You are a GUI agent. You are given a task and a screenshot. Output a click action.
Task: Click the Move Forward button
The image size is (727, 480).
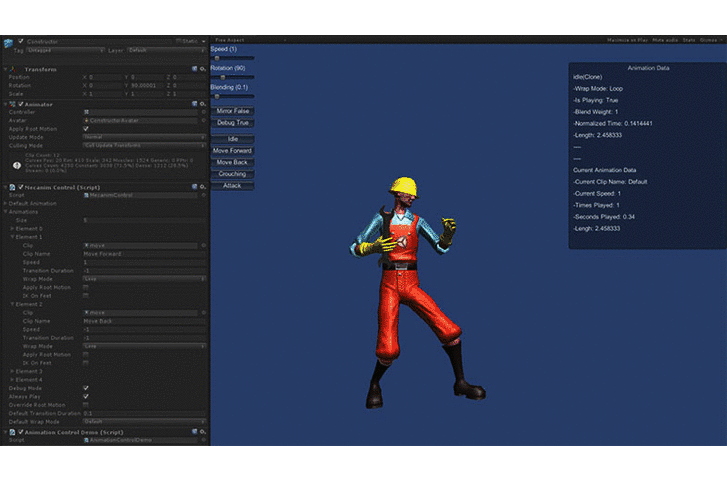(x=232, y=151)
